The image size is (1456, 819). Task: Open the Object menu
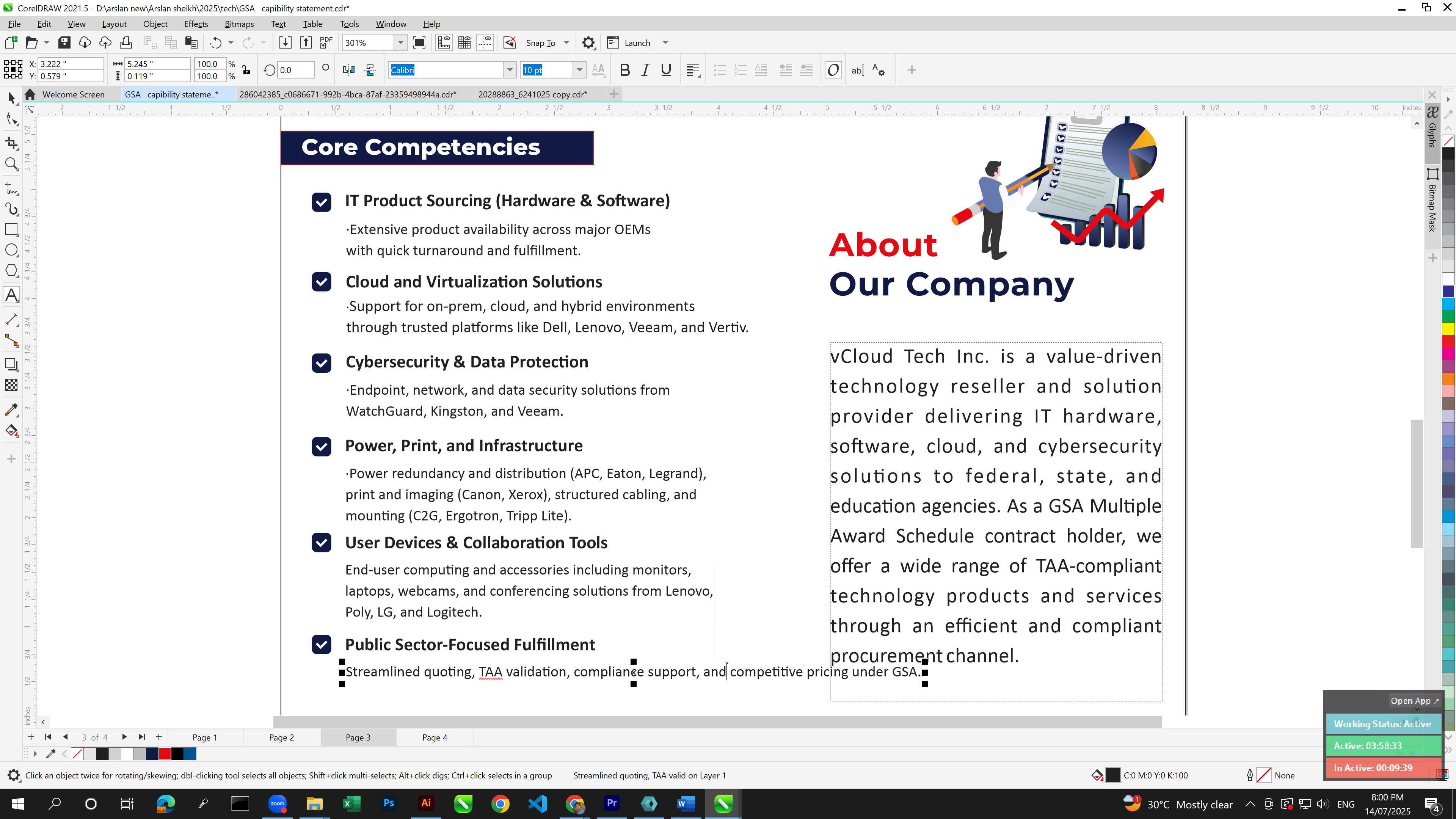click(155, 24)
